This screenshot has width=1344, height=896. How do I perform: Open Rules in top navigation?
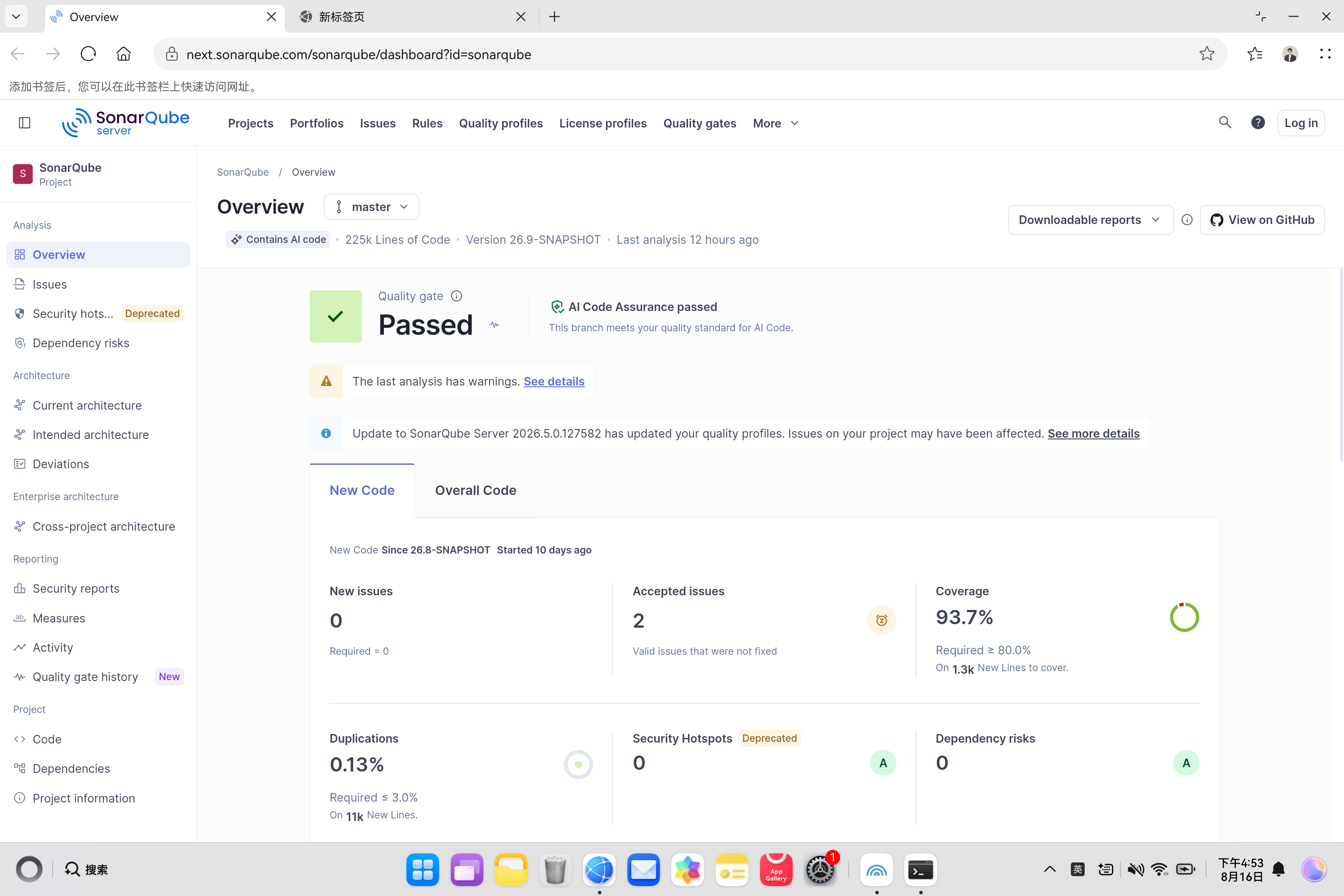(x=427, y=124)
